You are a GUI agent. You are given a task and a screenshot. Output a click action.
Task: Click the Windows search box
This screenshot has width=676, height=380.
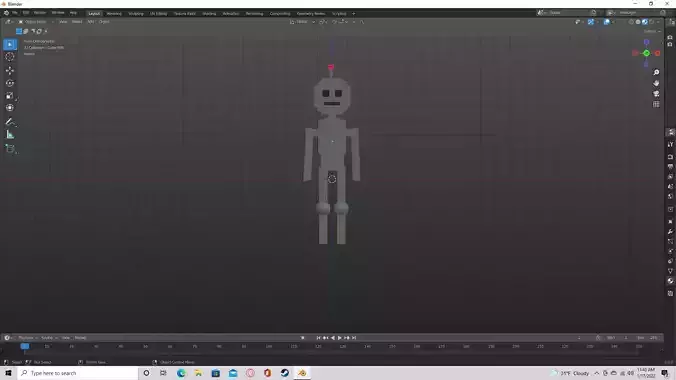(x=78, y=373)
